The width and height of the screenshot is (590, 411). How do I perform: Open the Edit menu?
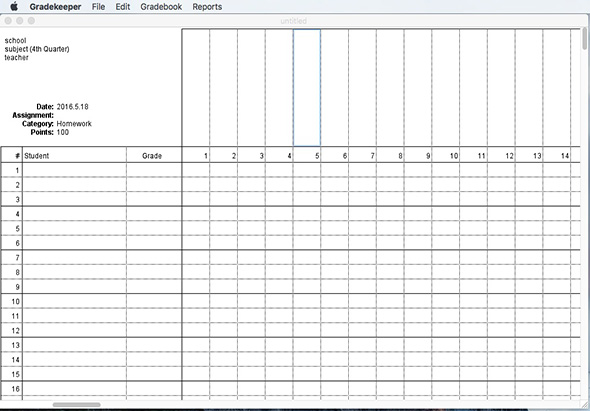123,7
